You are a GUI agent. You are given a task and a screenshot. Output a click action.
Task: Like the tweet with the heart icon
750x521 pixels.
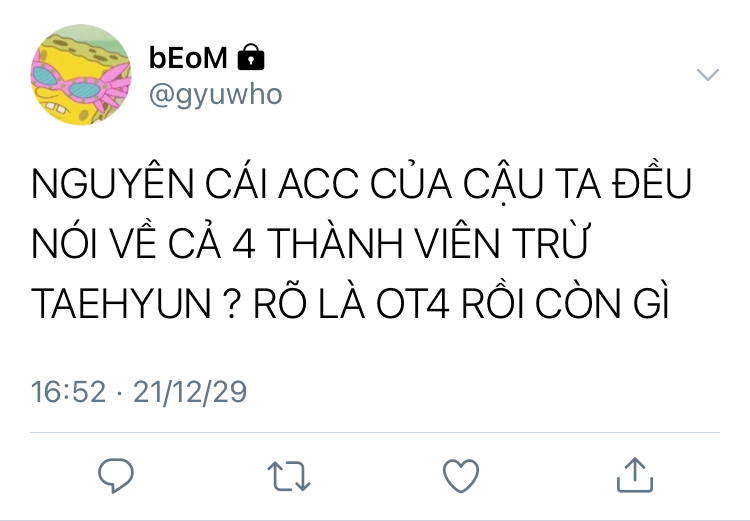461,476
